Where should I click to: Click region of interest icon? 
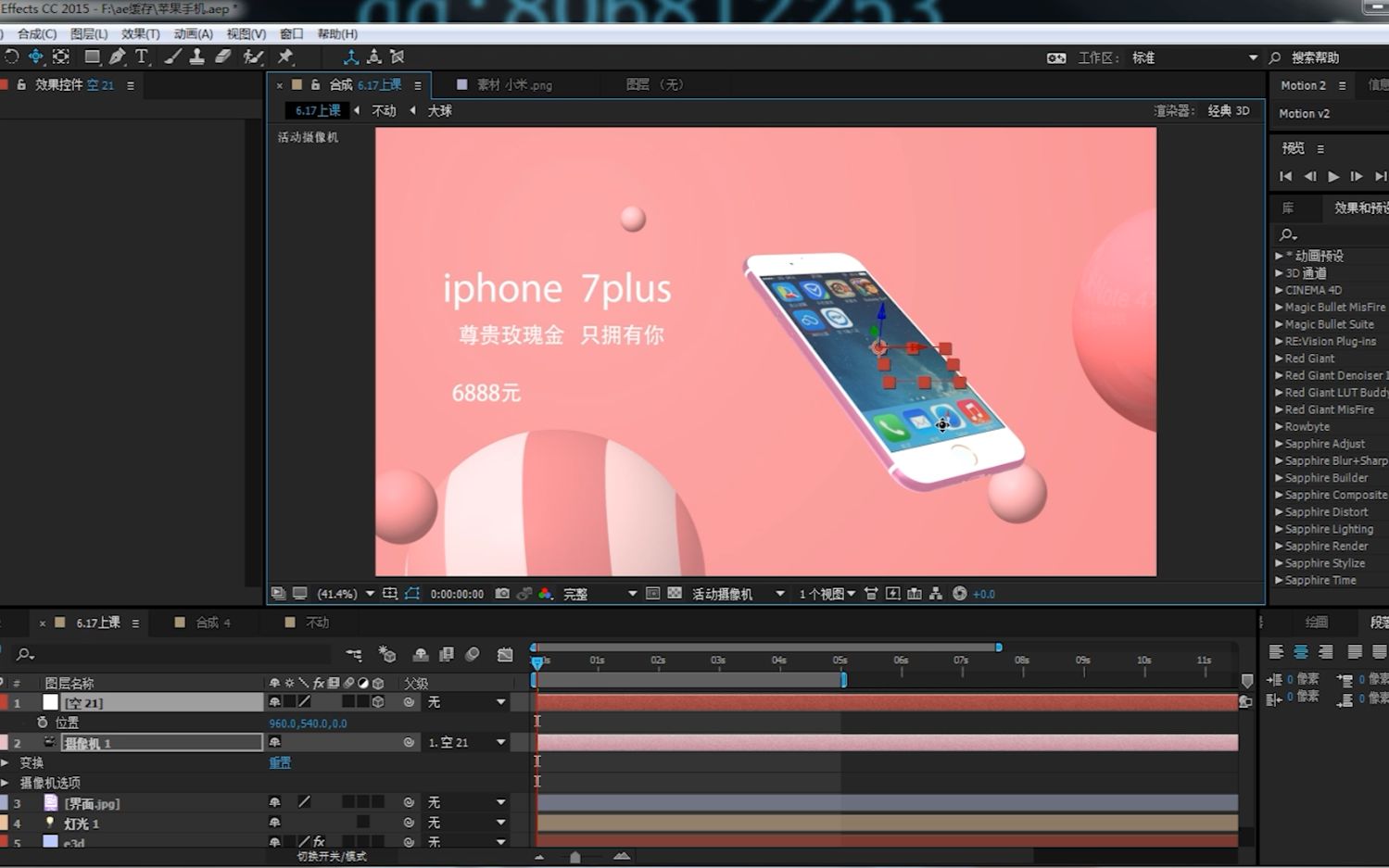pos(652,594)
